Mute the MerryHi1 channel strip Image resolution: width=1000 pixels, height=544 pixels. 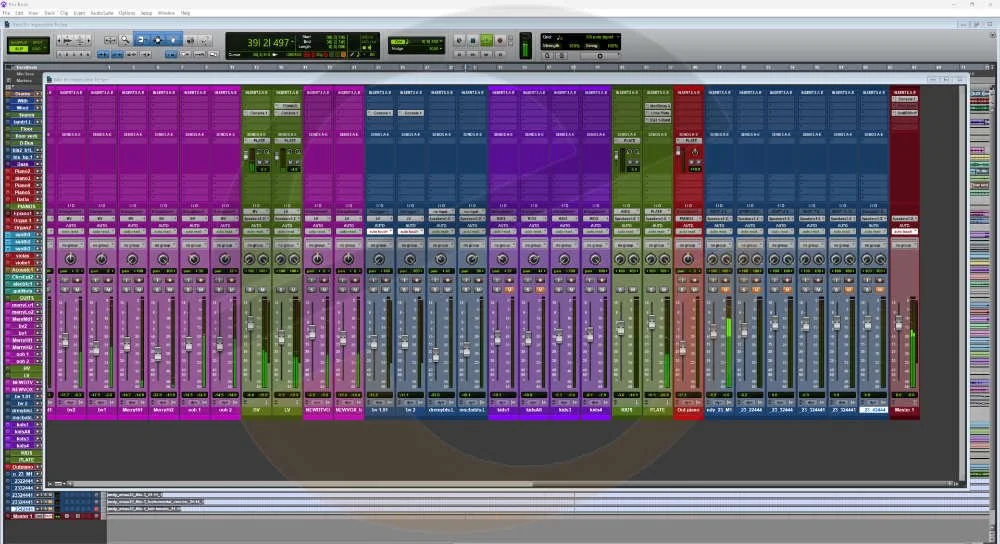138,289
